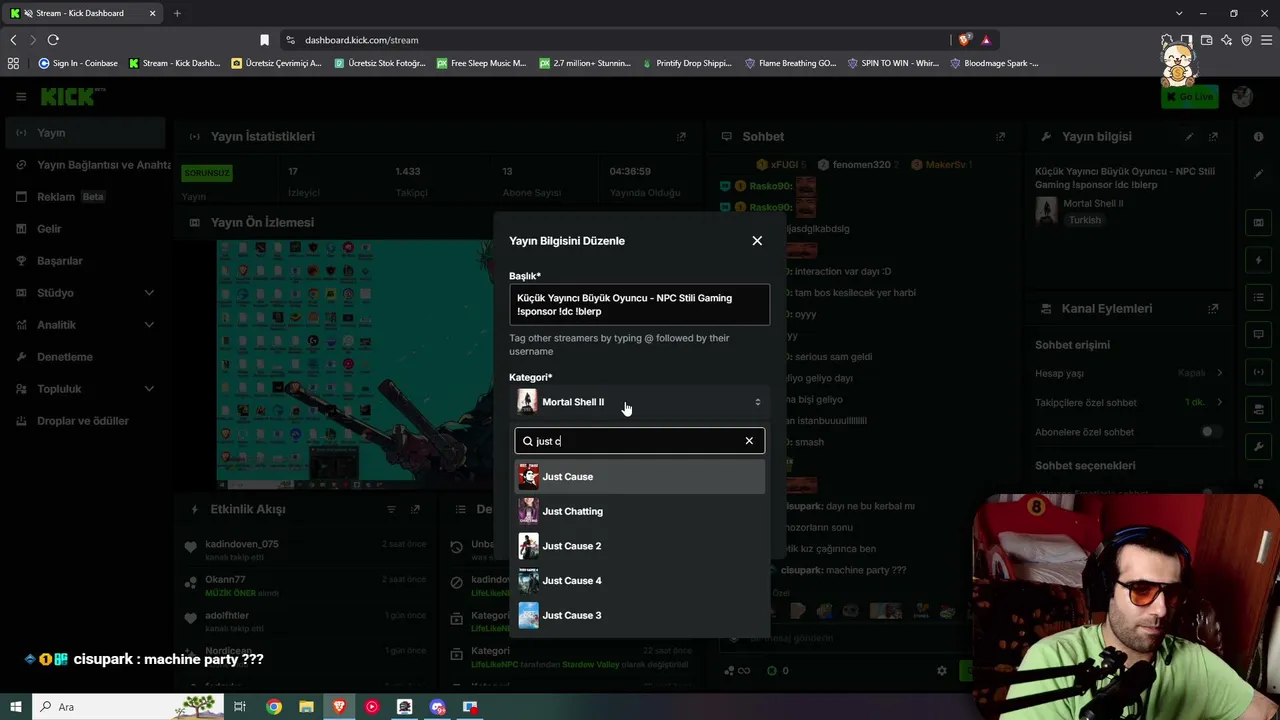This screenshot has width=1280, height=720.
Task: Open SPIN TO WIN bookmark
Action: point(892,63)
